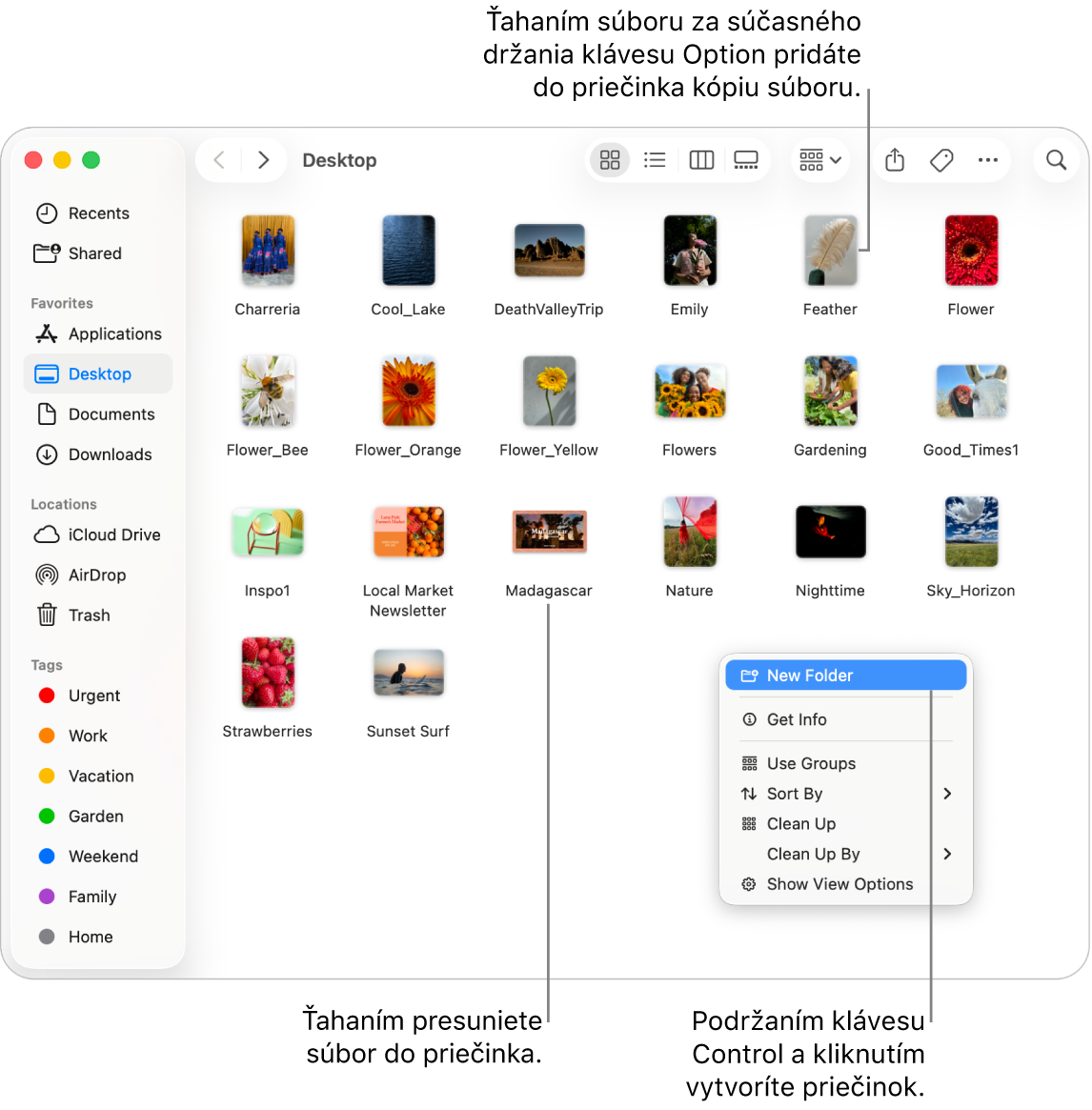Open the Sort By submenu
The image size is (1092, 1110).
tap(845, 794)
